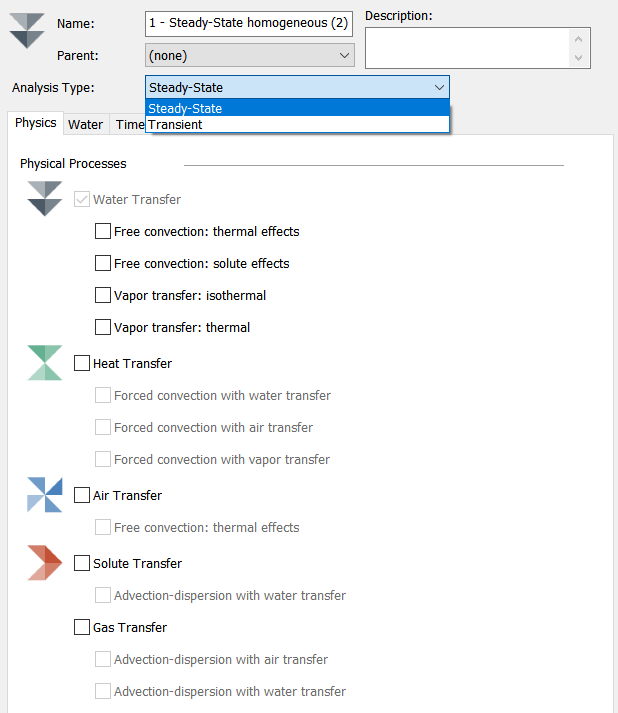This screenshot has height=713, width=618.
Task: Open the Parent dropdown
Action: pos(250,56)
